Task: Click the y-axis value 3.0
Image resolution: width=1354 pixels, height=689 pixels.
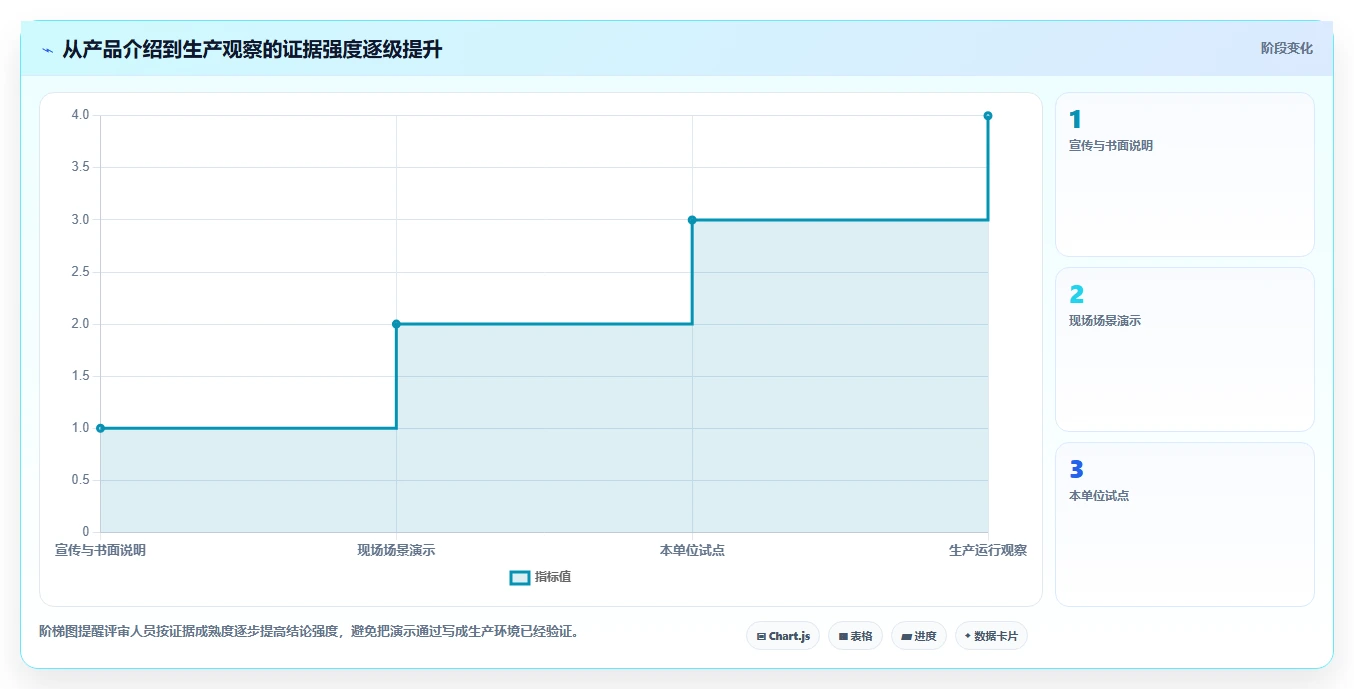Action: [x=80, y=219]
